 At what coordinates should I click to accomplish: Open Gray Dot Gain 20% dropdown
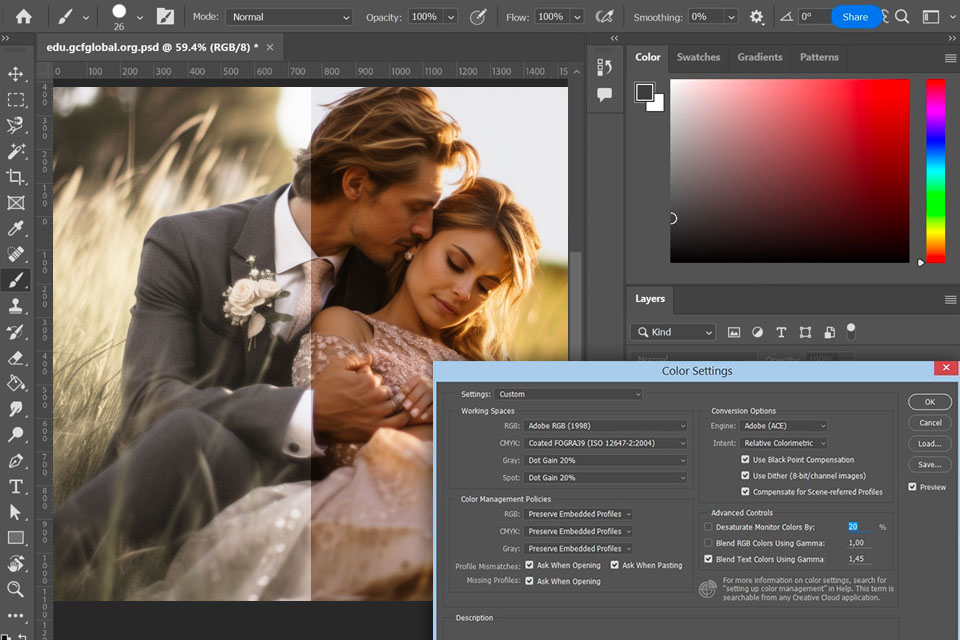click(606, 460)
